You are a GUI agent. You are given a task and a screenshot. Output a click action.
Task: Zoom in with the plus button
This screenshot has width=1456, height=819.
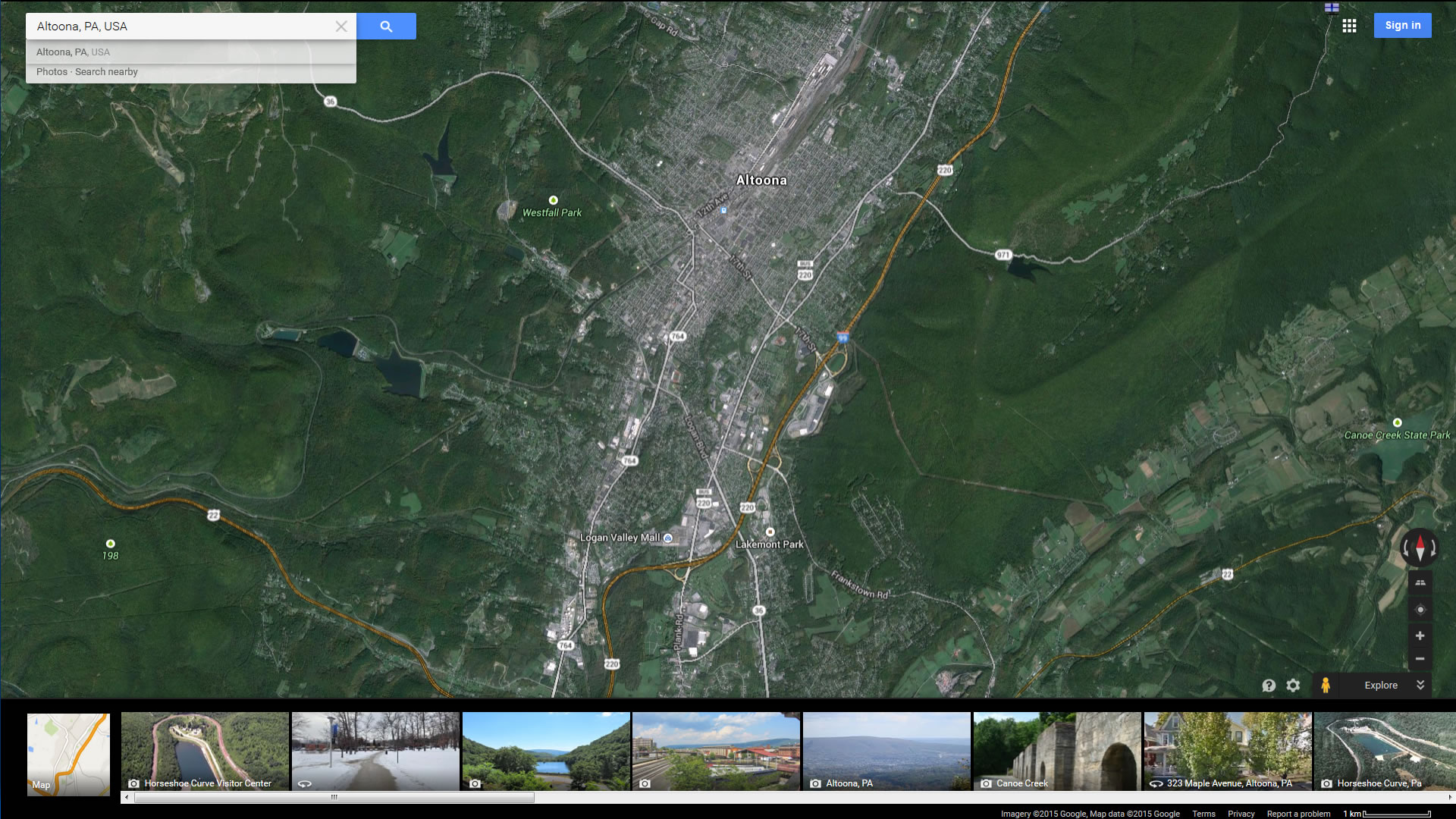click(x=1420, y=635)
